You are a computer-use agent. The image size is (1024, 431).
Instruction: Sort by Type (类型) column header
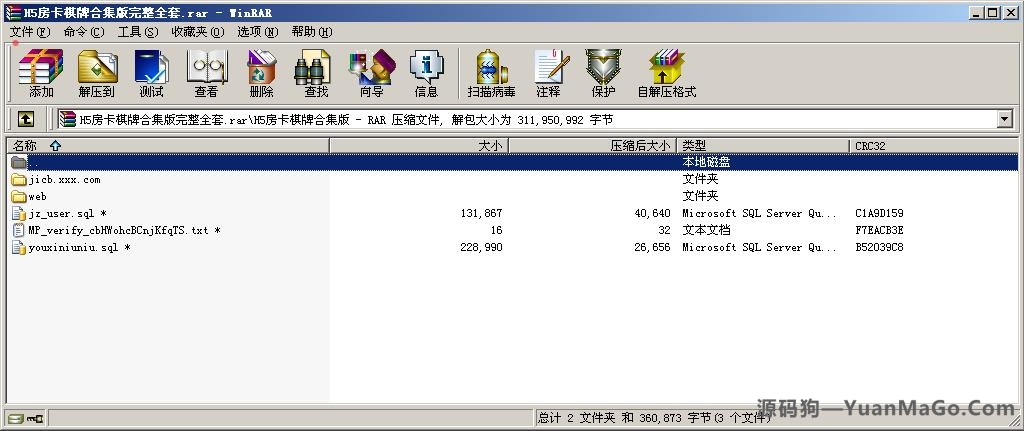[763, 146]
